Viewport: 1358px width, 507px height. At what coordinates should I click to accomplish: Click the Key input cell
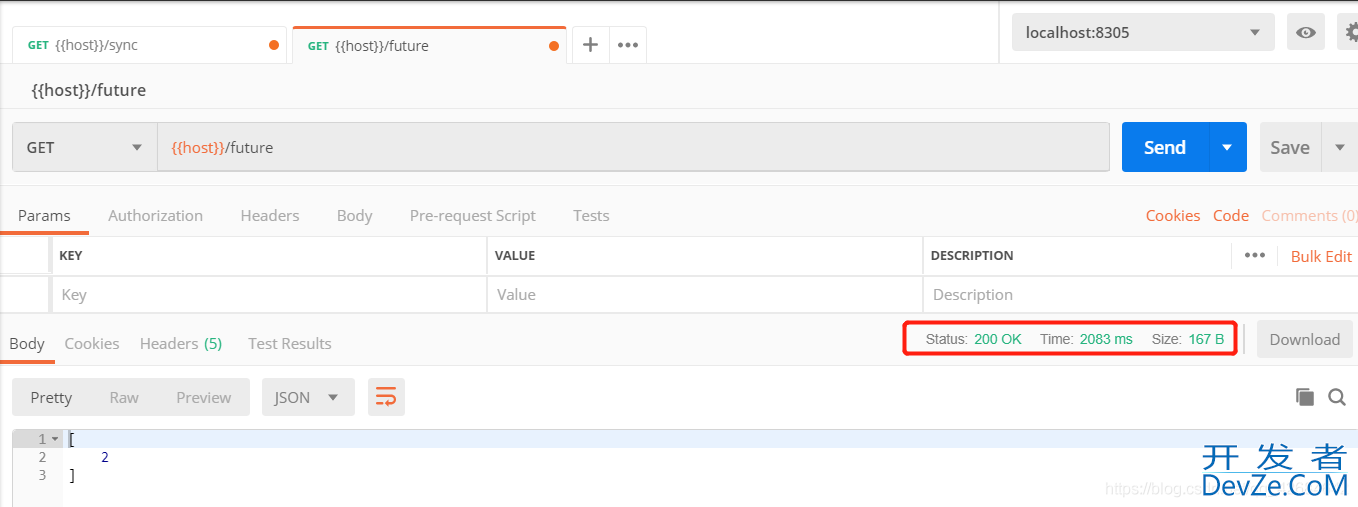click(x=269, y=295)
